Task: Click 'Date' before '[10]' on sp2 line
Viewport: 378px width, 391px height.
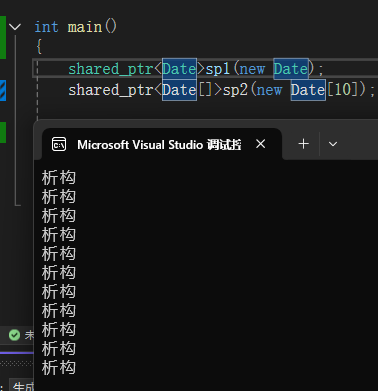Action: [x=308, y=90]
